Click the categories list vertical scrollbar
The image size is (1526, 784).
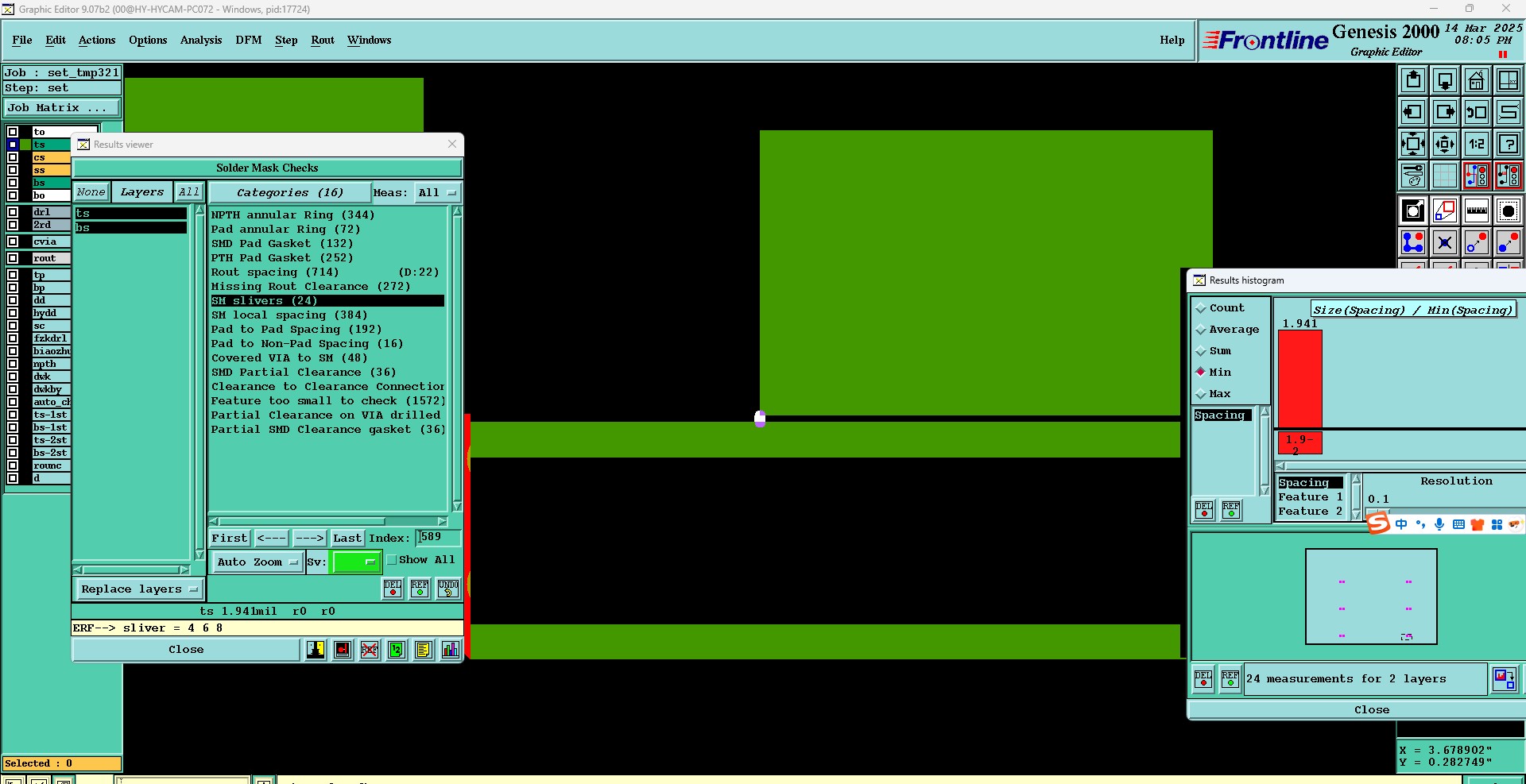(456, 358)
